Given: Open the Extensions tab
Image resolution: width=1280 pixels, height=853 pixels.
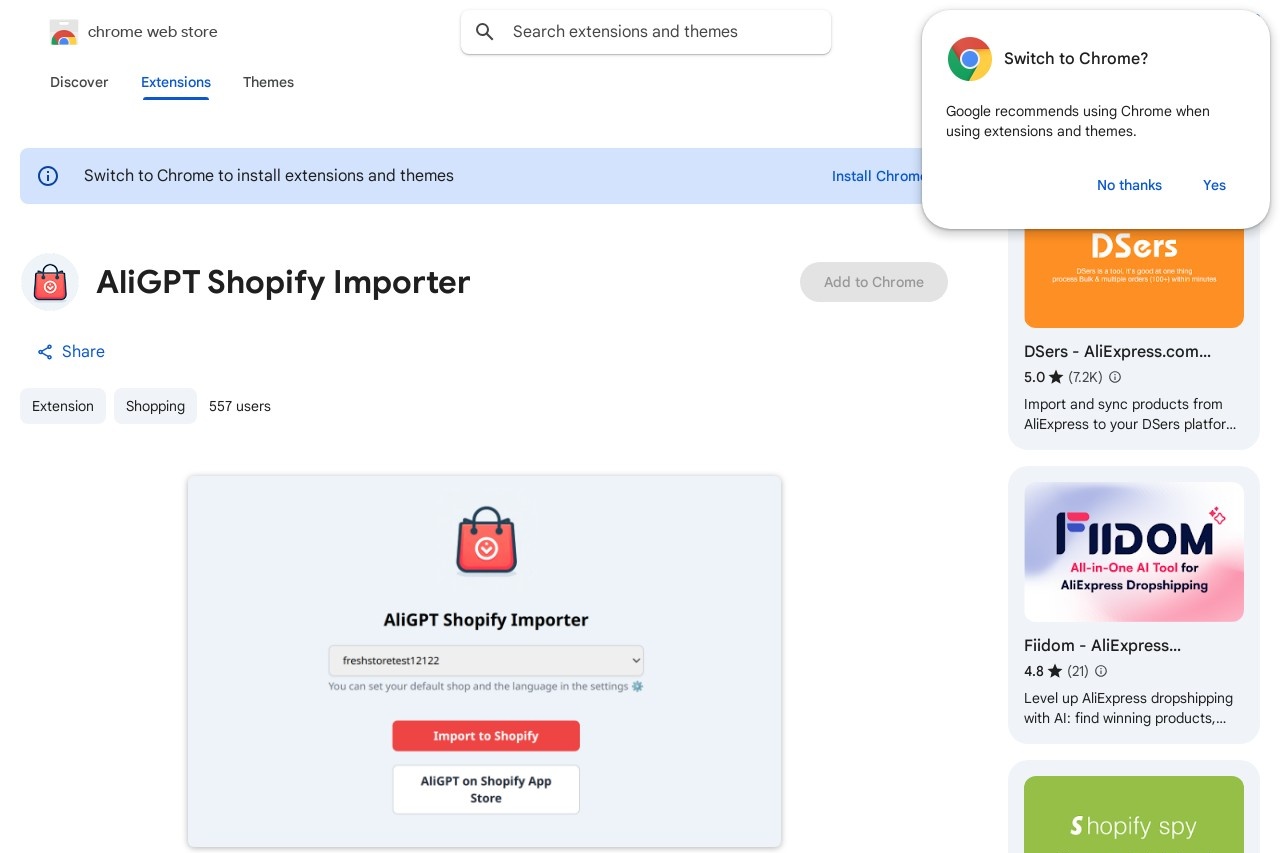Looking at the screenshot, I should pos(176,82).
